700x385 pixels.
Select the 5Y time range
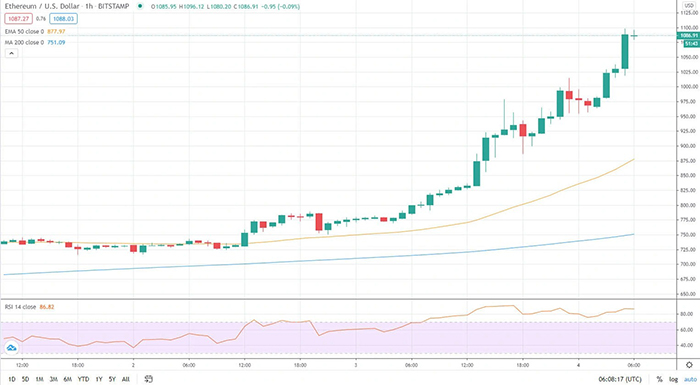tap(112, 379)
